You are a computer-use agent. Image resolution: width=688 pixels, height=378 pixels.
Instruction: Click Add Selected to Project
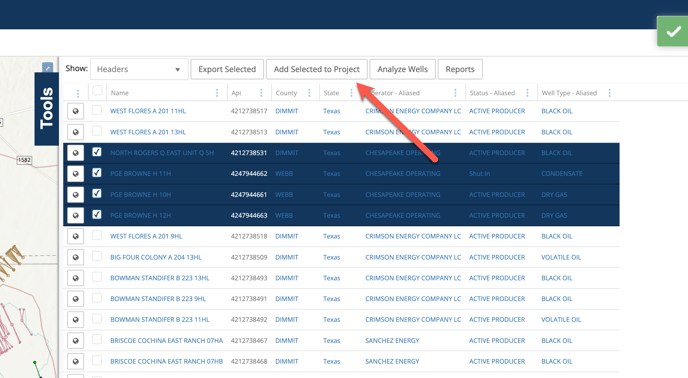[316, 69]
